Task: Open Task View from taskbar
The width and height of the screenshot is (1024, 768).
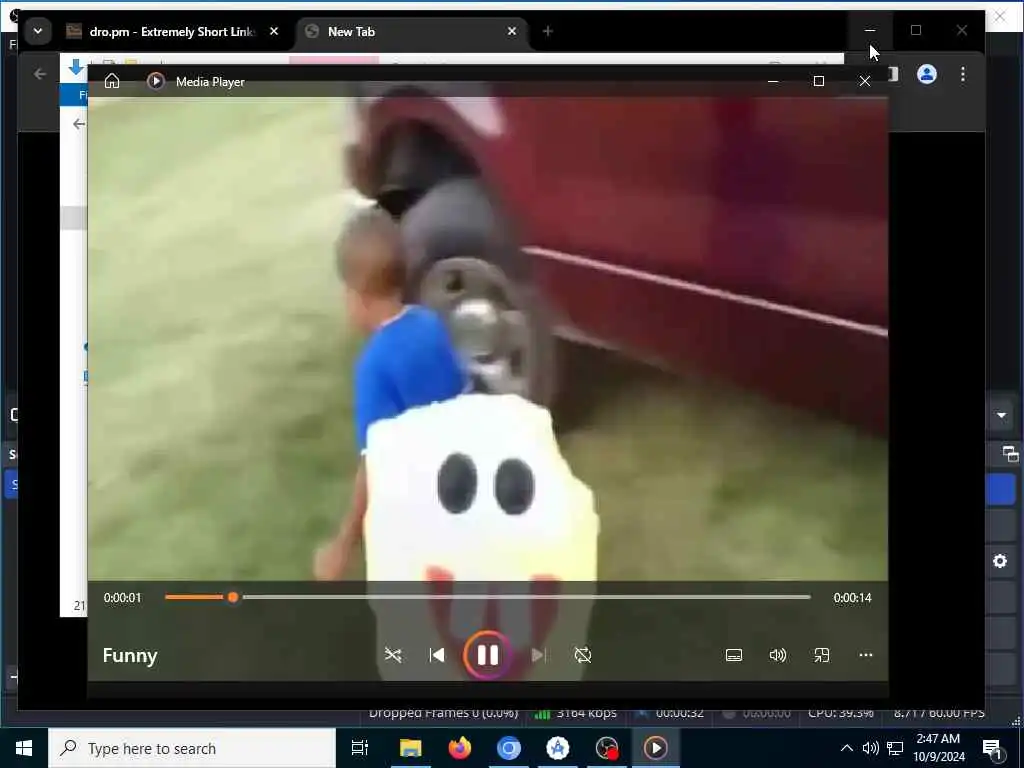Action: pyautogui.click(x=360, y=748)
